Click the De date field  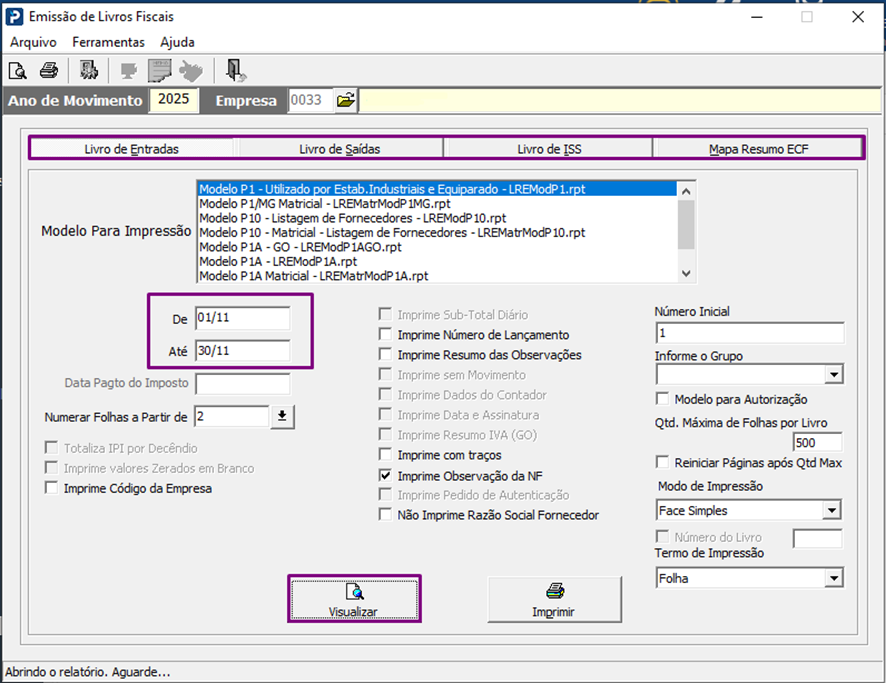pos(243,318)
